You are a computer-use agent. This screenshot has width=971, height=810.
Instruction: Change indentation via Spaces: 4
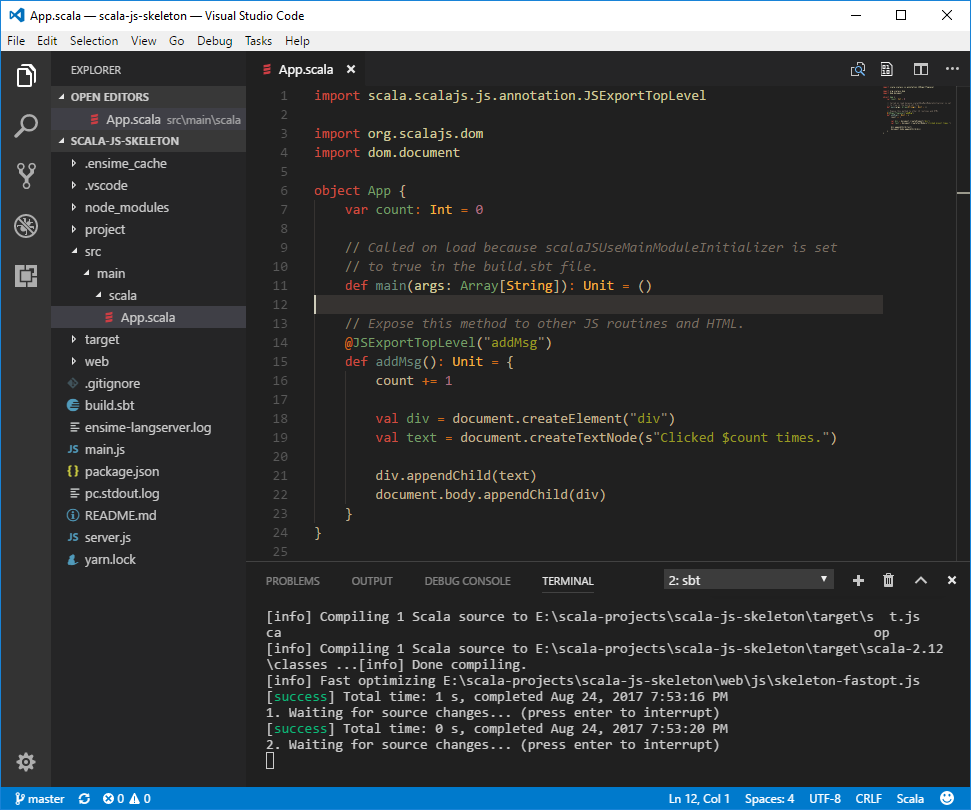(770, 799)
